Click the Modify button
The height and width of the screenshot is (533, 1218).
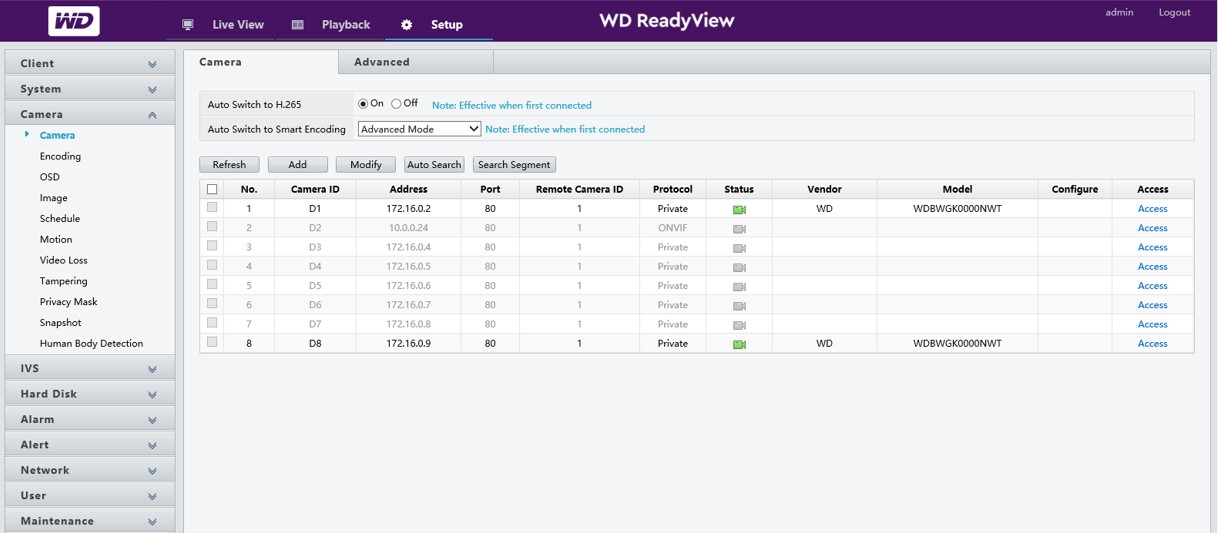[x=366, y=164]
